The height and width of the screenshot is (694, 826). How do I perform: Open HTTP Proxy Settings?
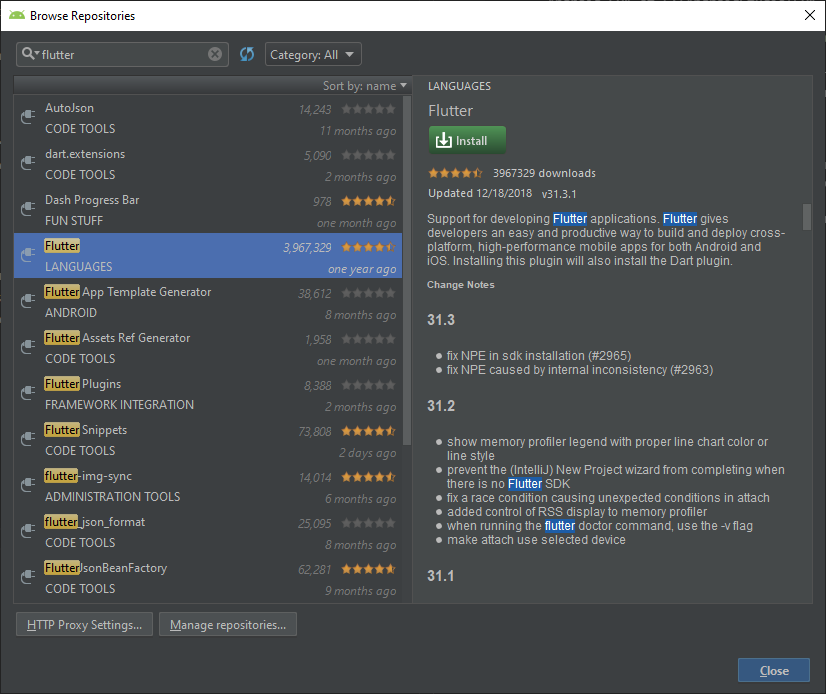84,624
